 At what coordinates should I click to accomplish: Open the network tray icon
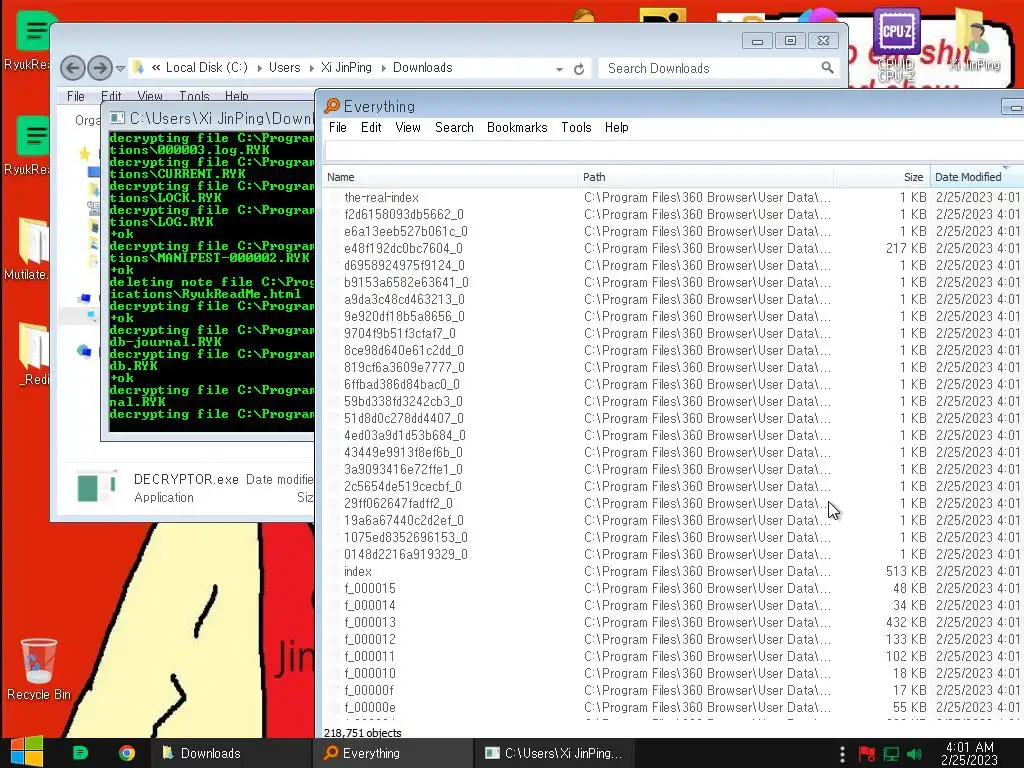click(891, 754)
